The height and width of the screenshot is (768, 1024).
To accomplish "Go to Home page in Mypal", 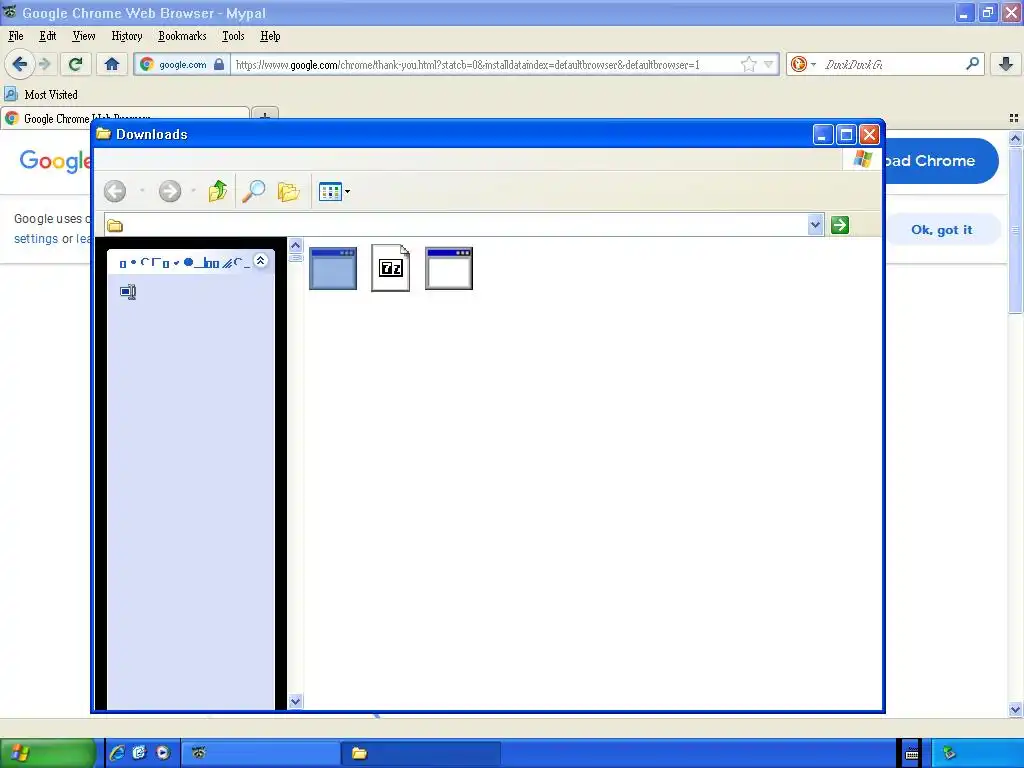I will (112, 64).
